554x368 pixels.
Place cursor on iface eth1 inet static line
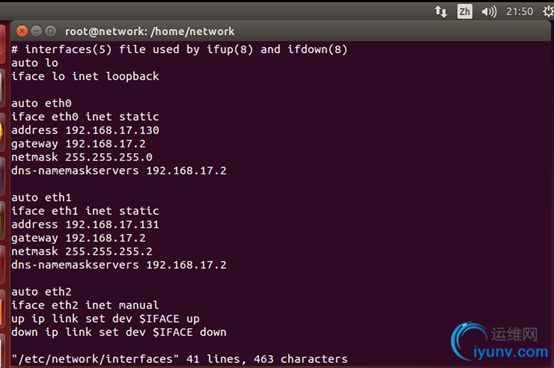(85, 211)
